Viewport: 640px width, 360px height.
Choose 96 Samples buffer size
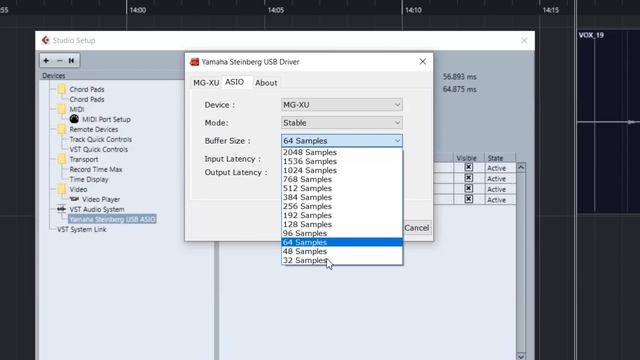pyautogui.click(x=342, y=233)
